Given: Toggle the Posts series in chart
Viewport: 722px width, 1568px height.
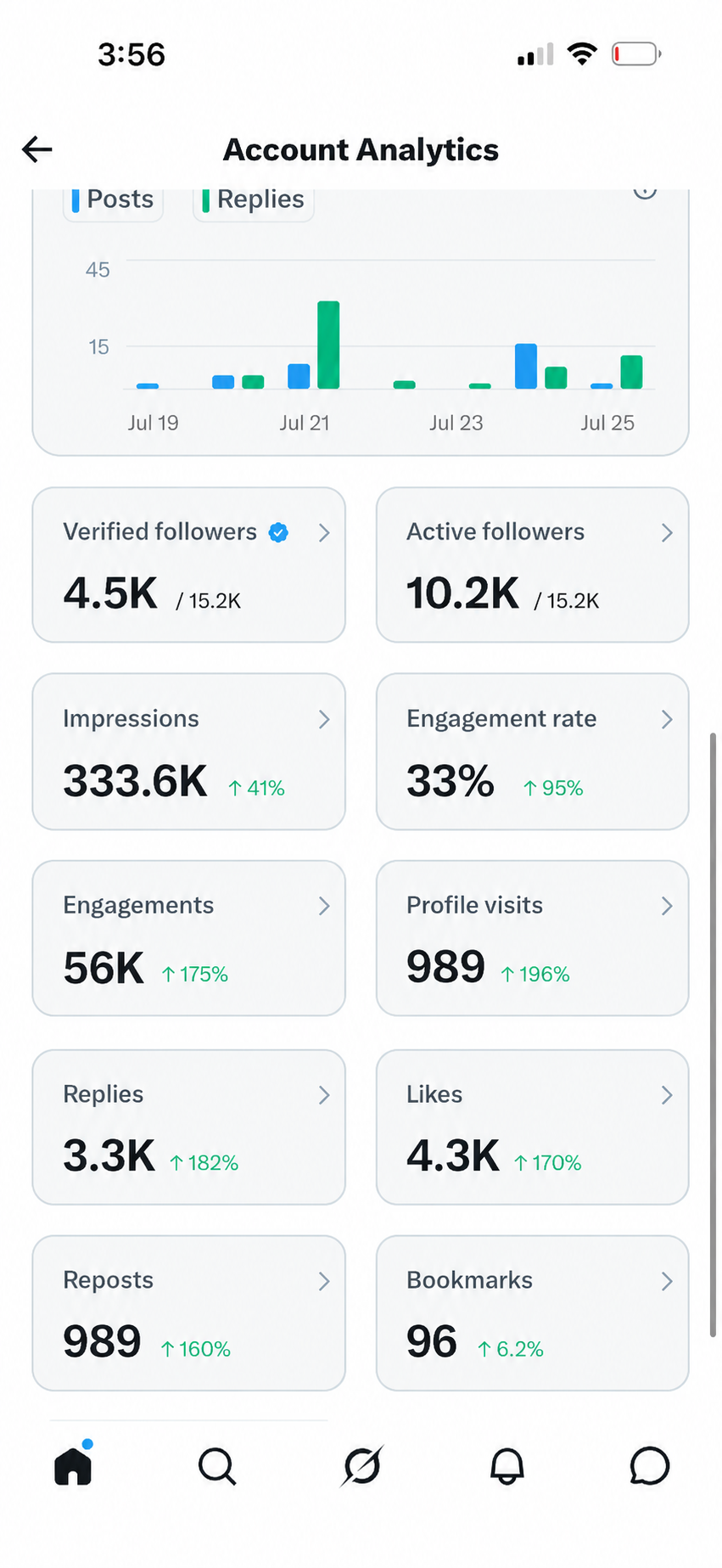Looking at the screenshot, I should 113,201.
